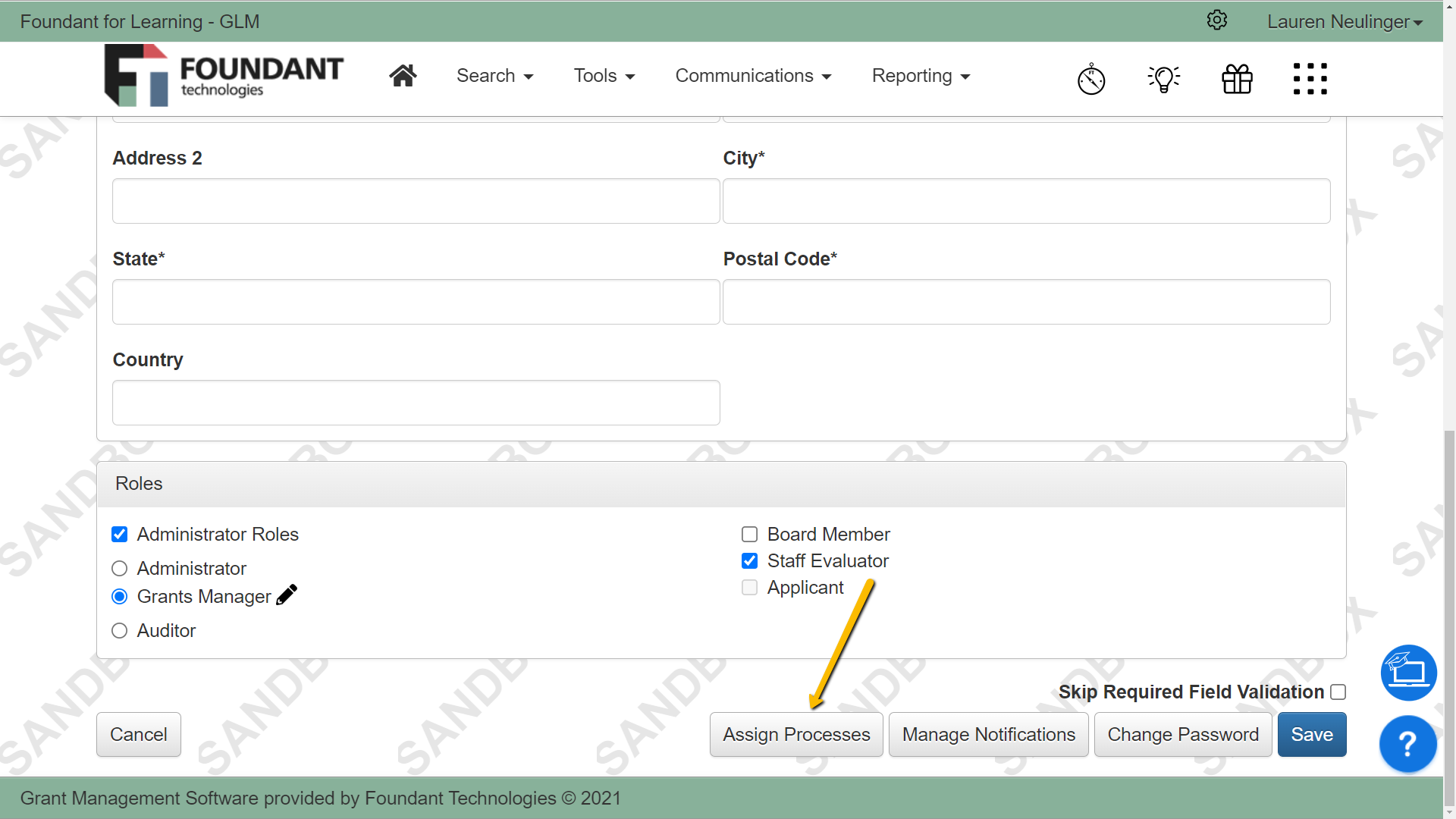Open the blue learning laptop widget
This screenshot has height=819, width=1456.
(1408, 673)
